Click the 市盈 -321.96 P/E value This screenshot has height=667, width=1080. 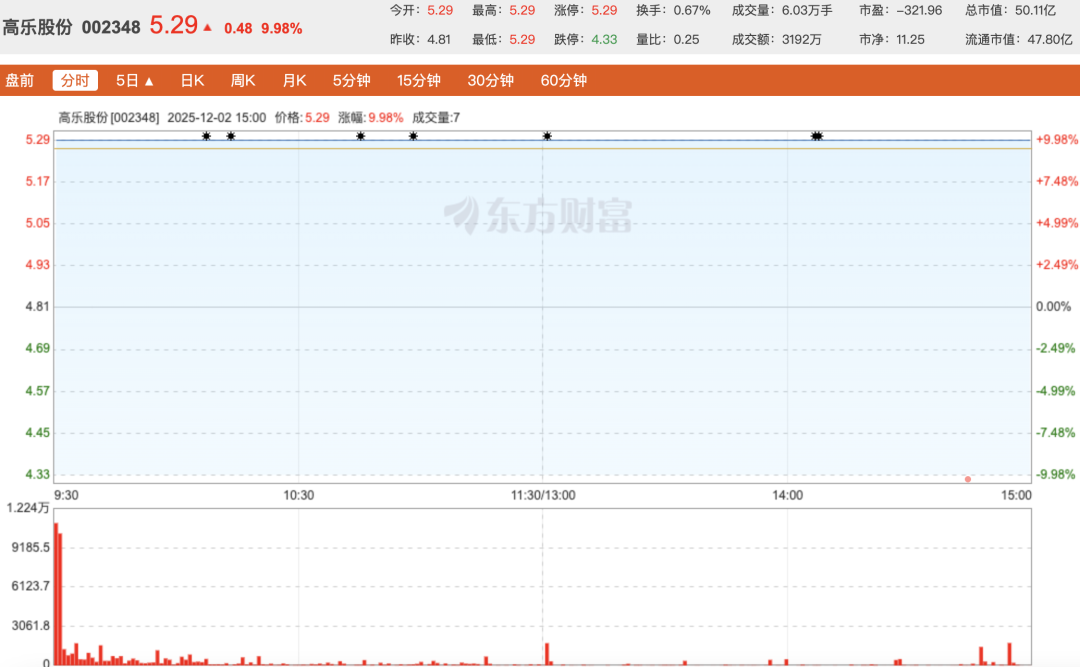coord(919,10)
